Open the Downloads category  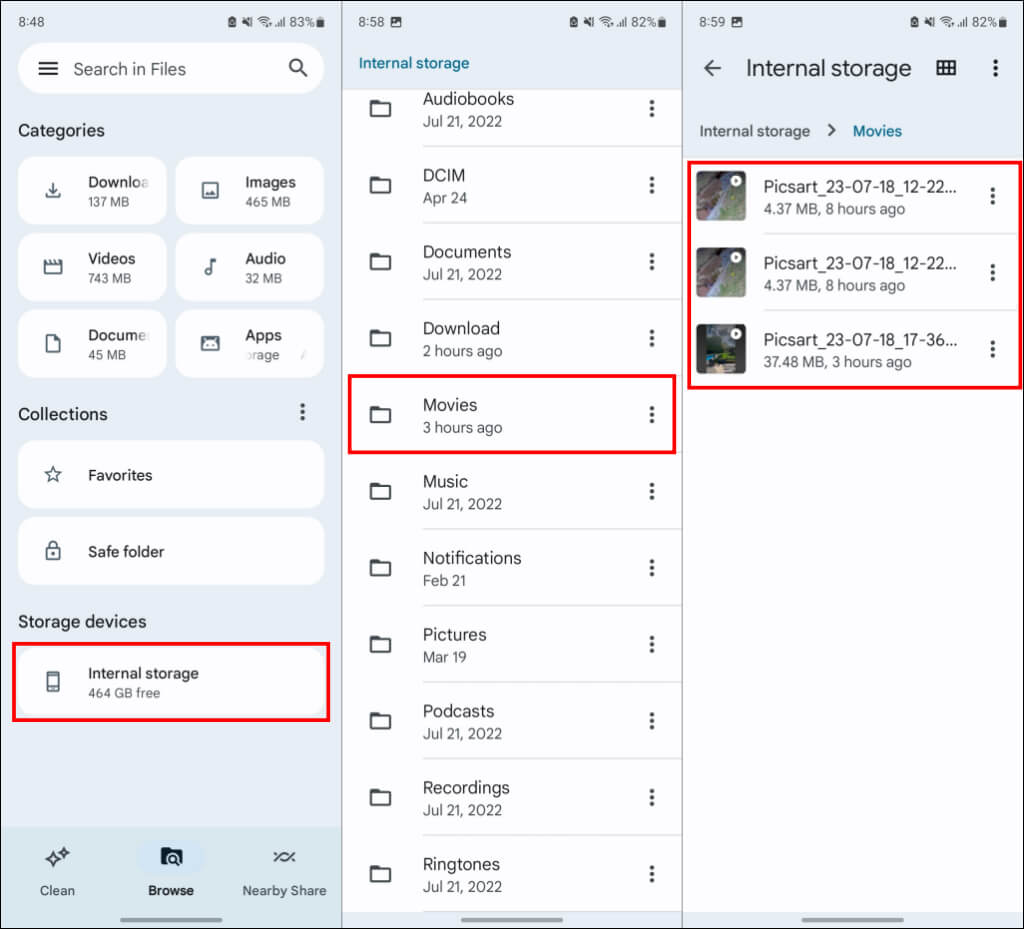click(92, 191)
